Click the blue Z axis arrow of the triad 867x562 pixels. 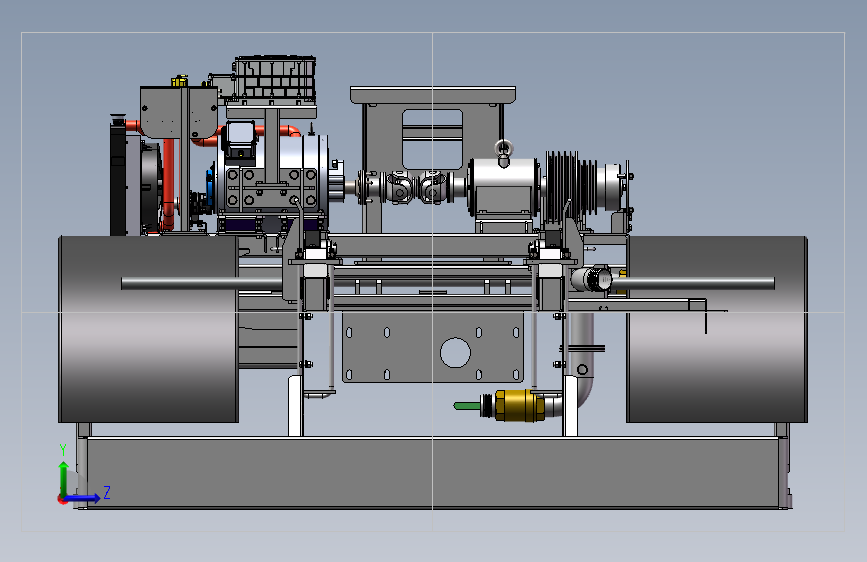83,498
